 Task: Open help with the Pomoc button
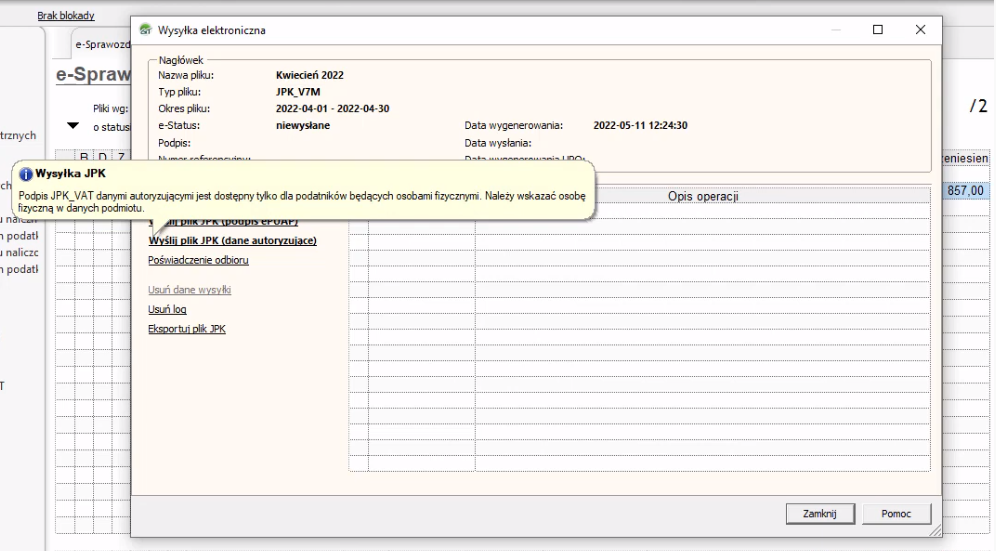(896, 514)
